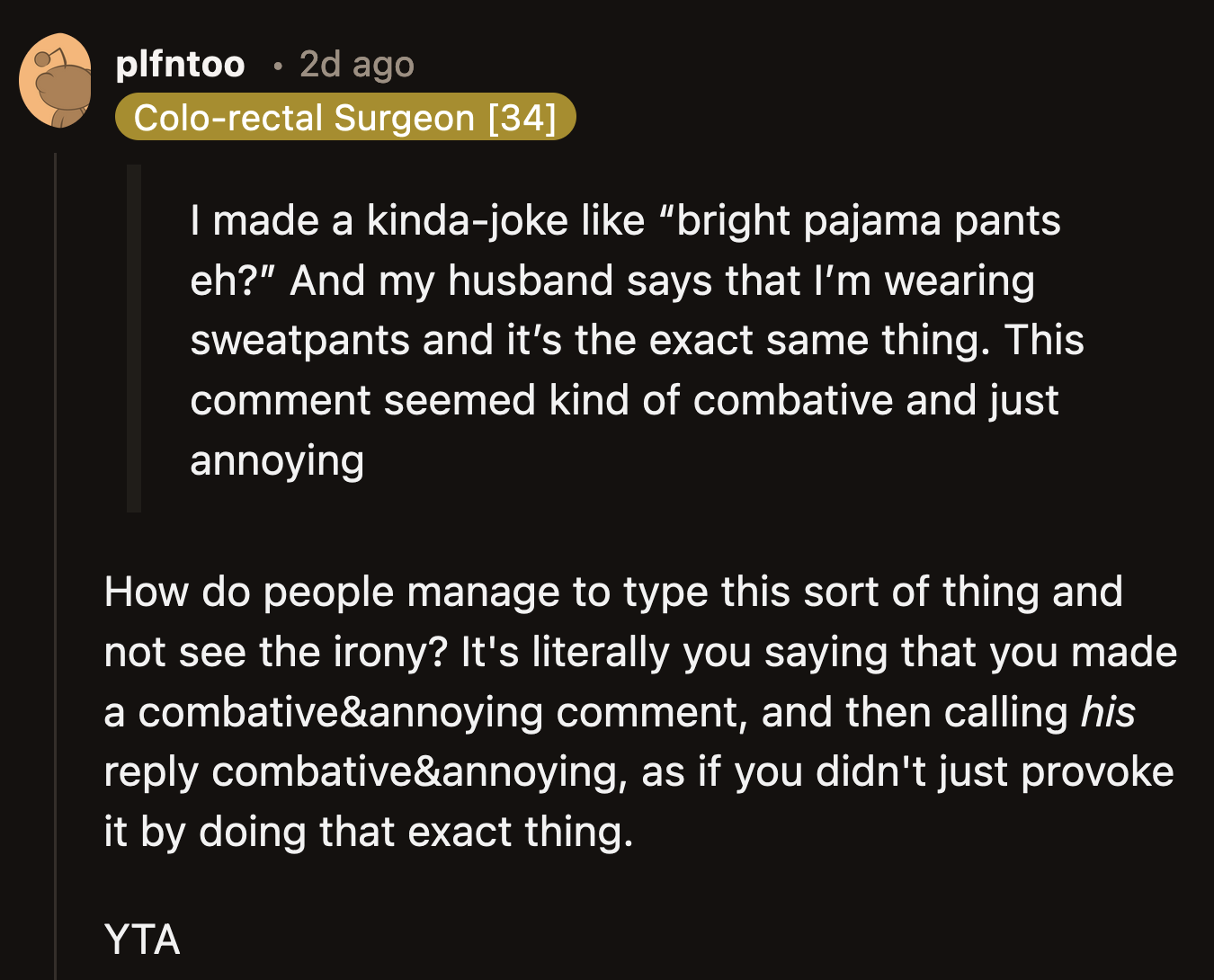
Task: Select the YTA verdict text
Action: [x=141, y=940]
